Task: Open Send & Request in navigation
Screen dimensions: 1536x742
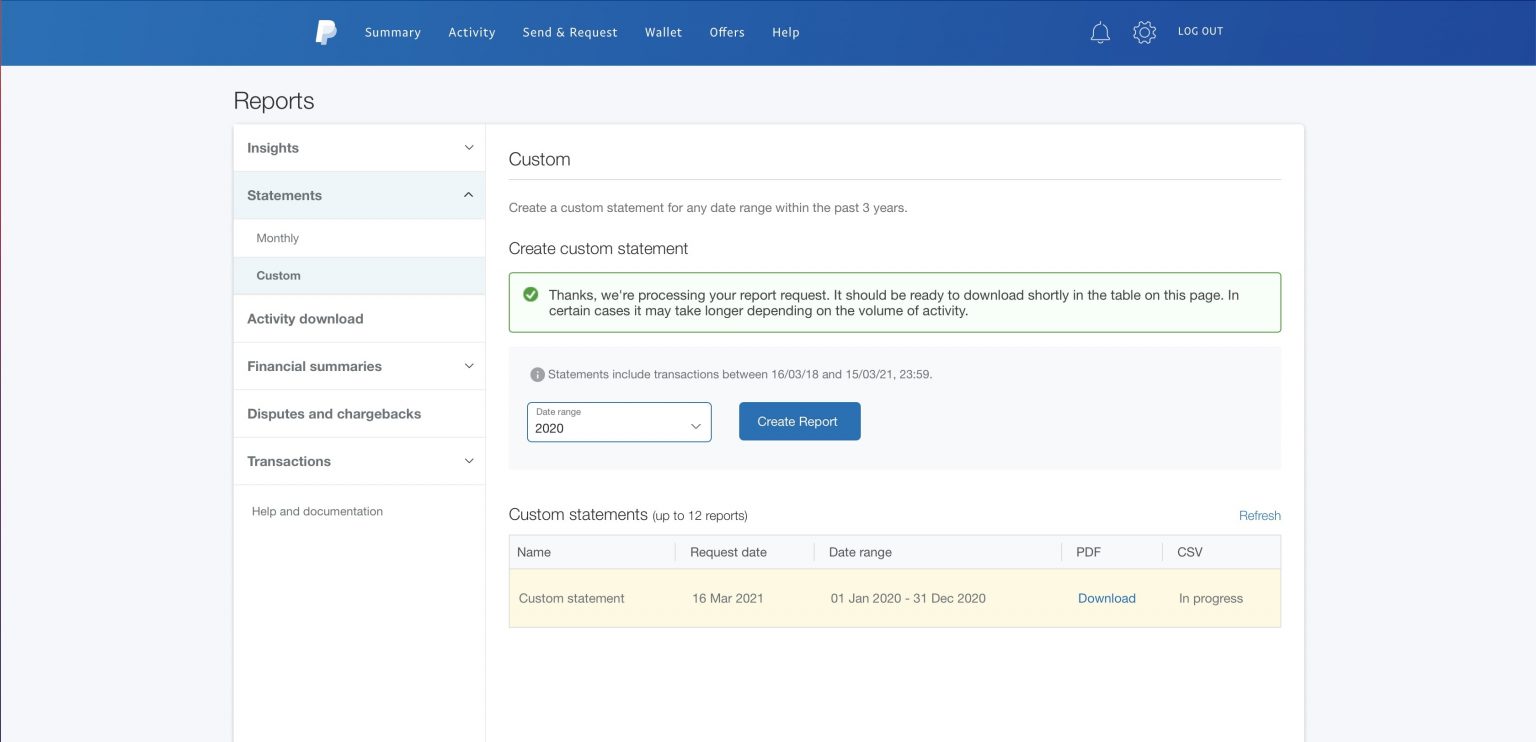Action: 570,32
